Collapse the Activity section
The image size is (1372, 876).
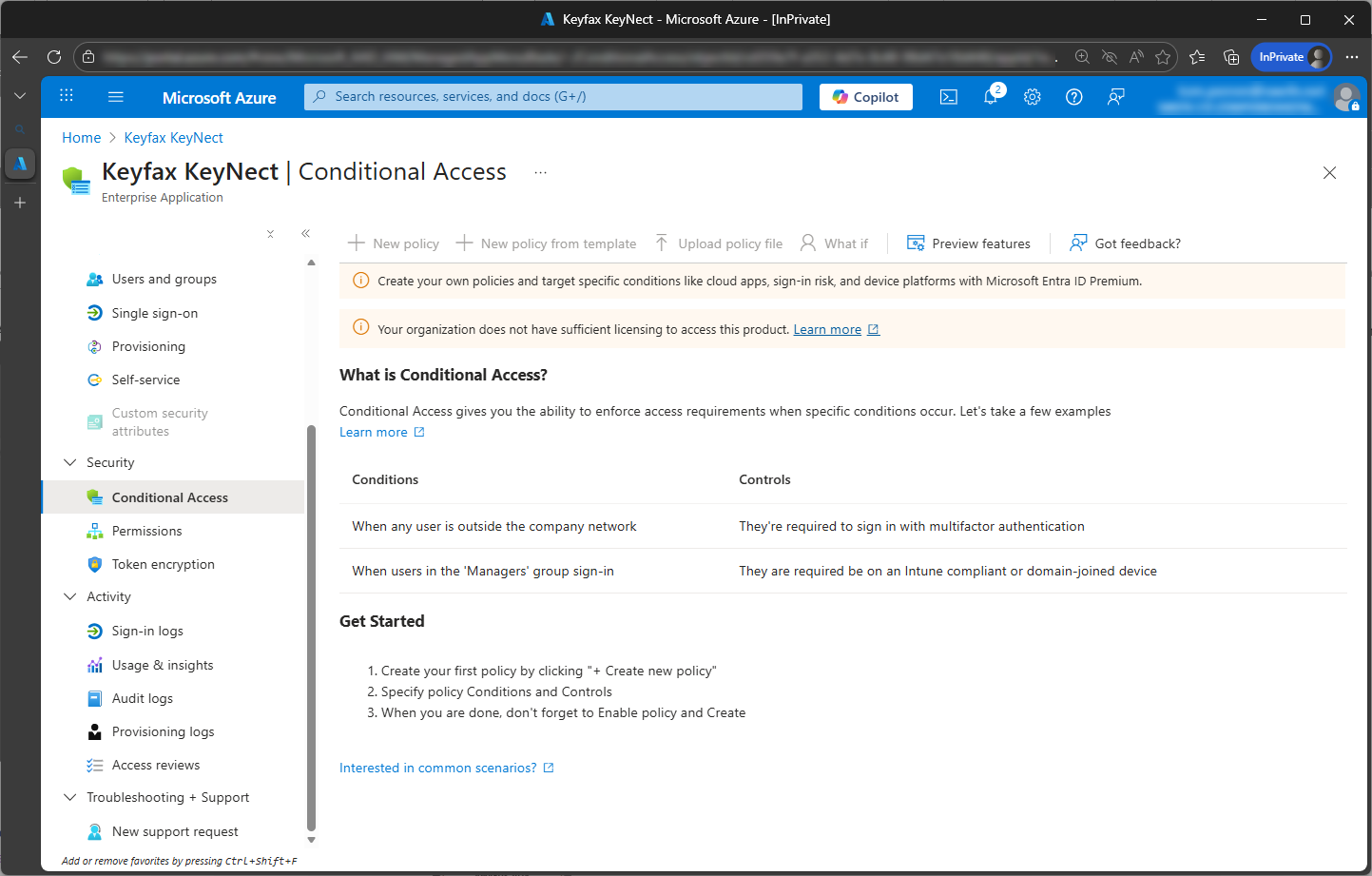(x=69, y=596)
